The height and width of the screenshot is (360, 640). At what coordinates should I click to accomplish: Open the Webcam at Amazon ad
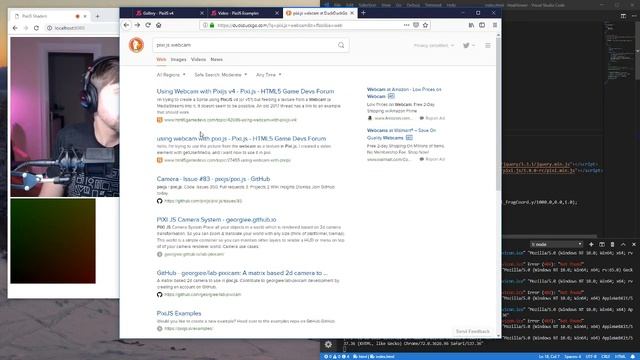point(404,93)
